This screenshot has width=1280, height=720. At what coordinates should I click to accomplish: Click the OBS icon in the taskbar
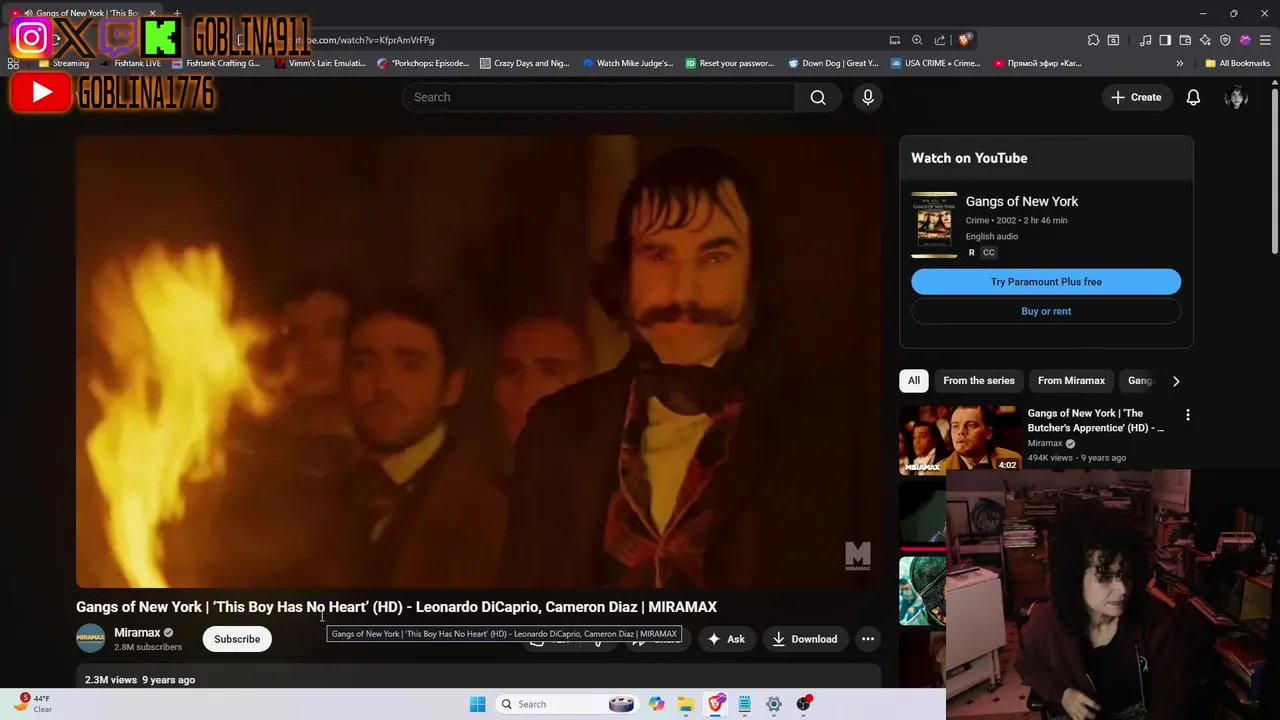[x=803, y=704]
